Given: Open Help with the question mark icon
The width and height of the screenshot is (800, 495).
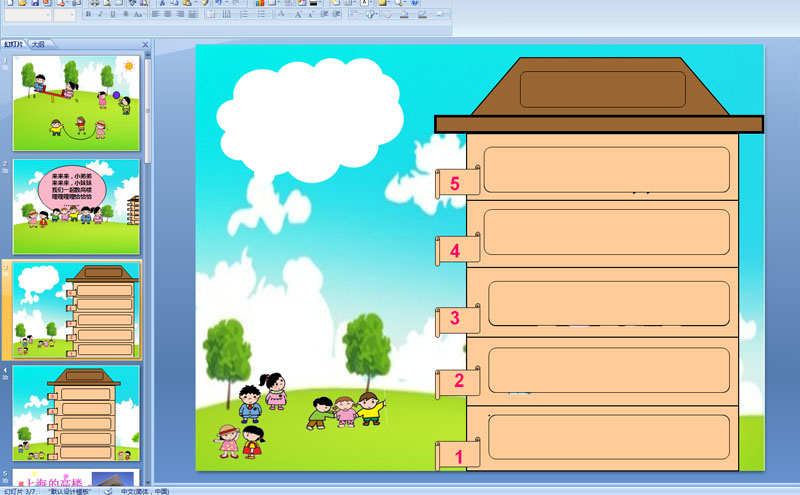Looking at the screenshot, I should pyautogui.click(x=415, y=3).
